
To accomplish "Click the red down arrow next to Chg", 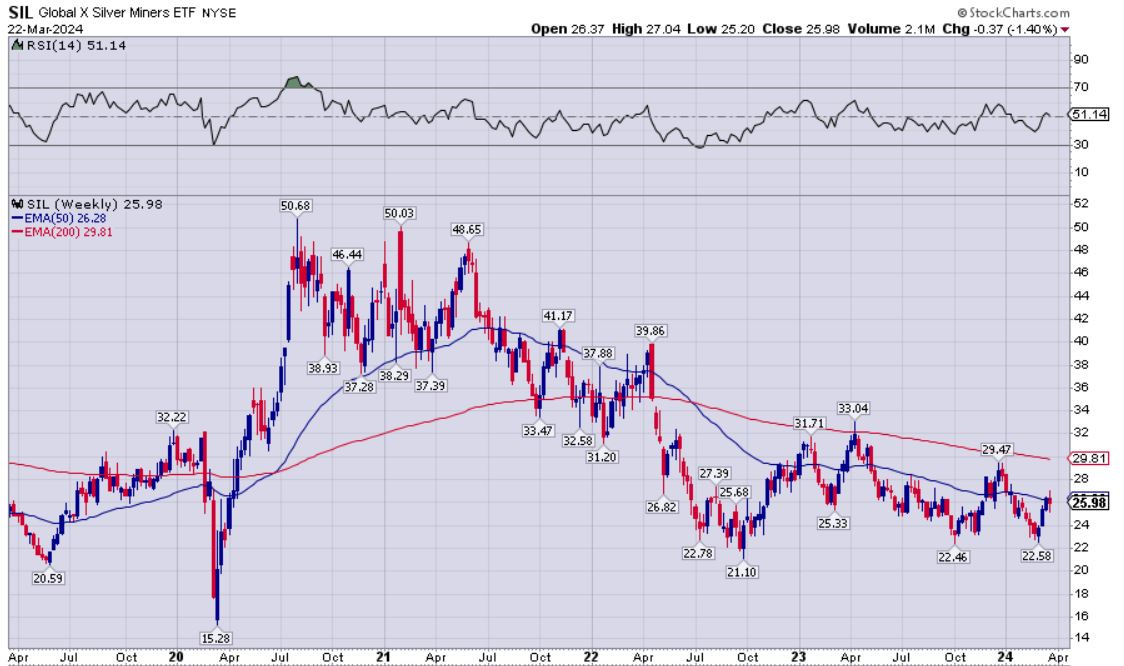I will click(1065, 29).
